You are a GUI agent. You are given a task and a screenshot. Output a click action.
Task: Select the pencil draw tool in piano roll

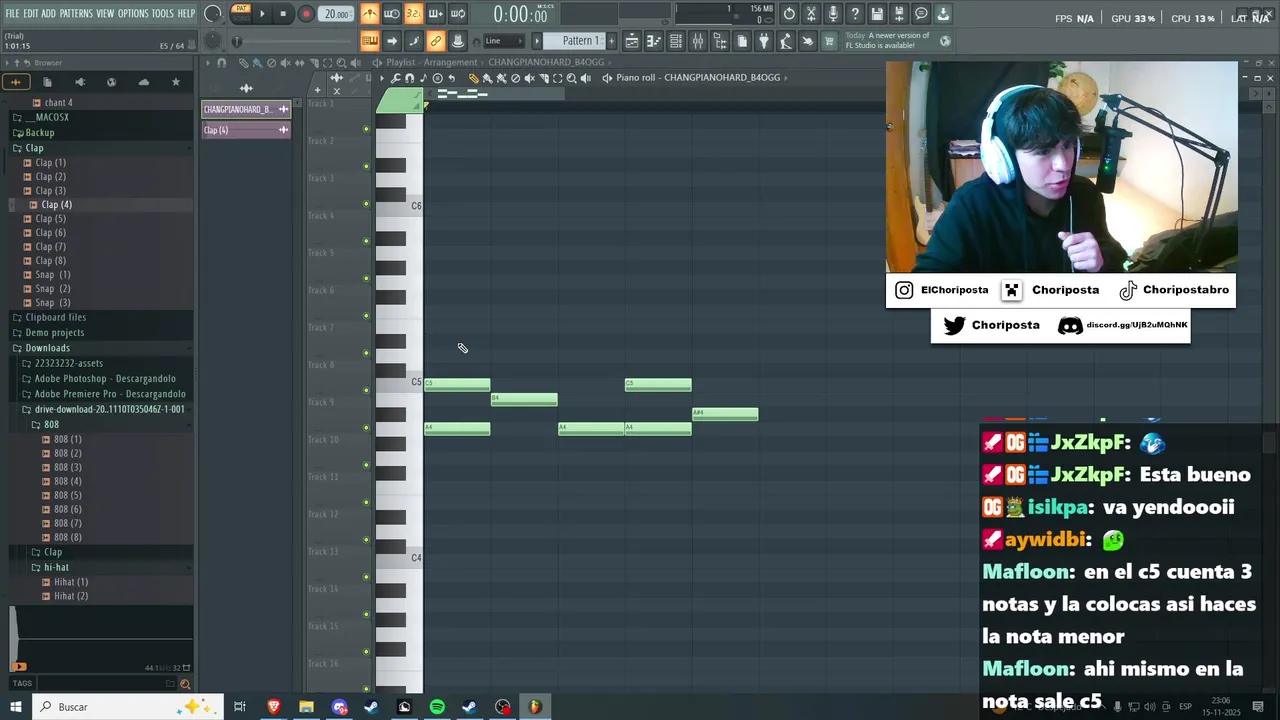pos(474,78)
